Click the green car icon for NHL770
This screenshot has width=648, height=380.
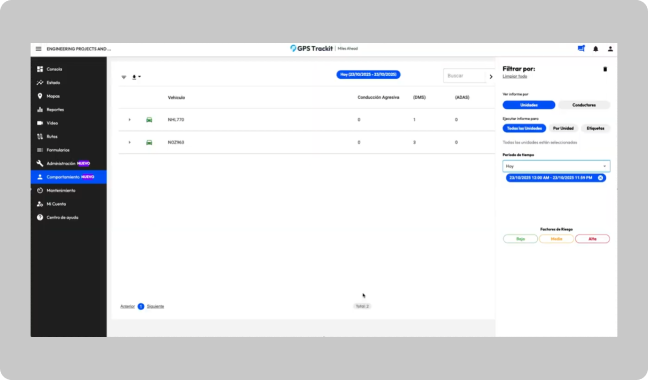click(x=149, y=120)
